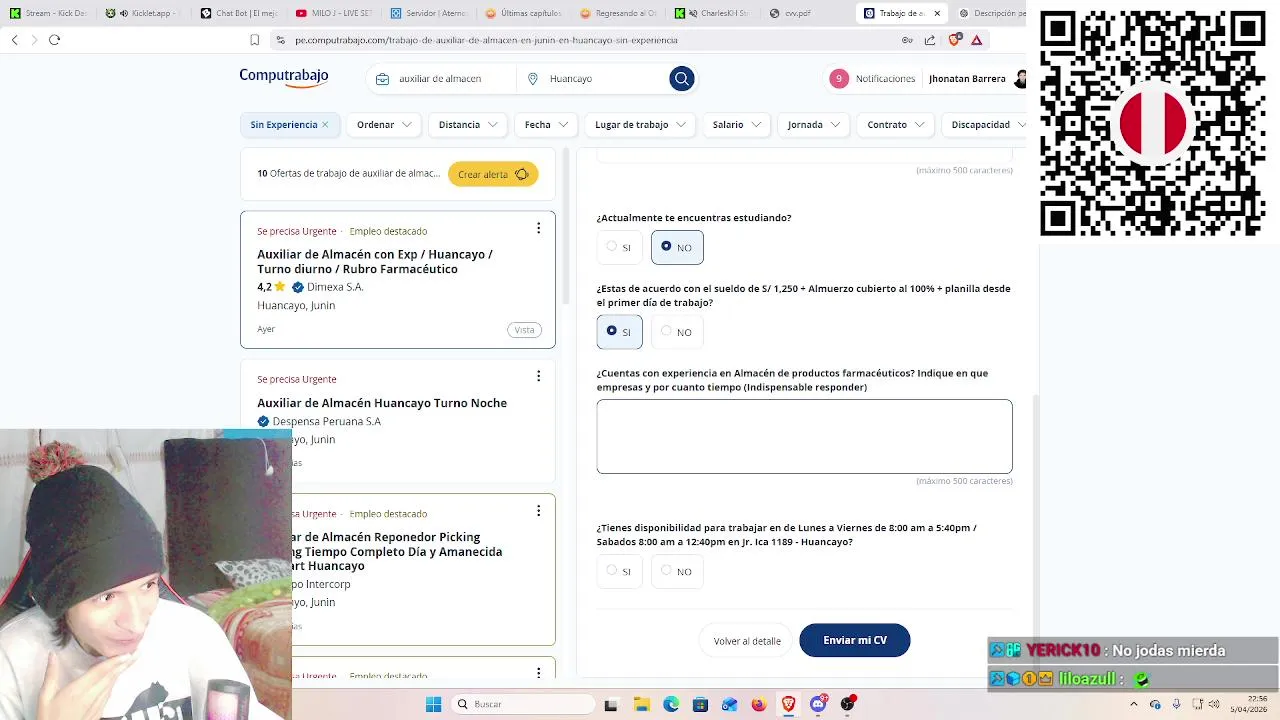Open OBS Studio from taskbar
Image resolution: width=1280 pixels, height=720 pixels.
pos(848,704)
